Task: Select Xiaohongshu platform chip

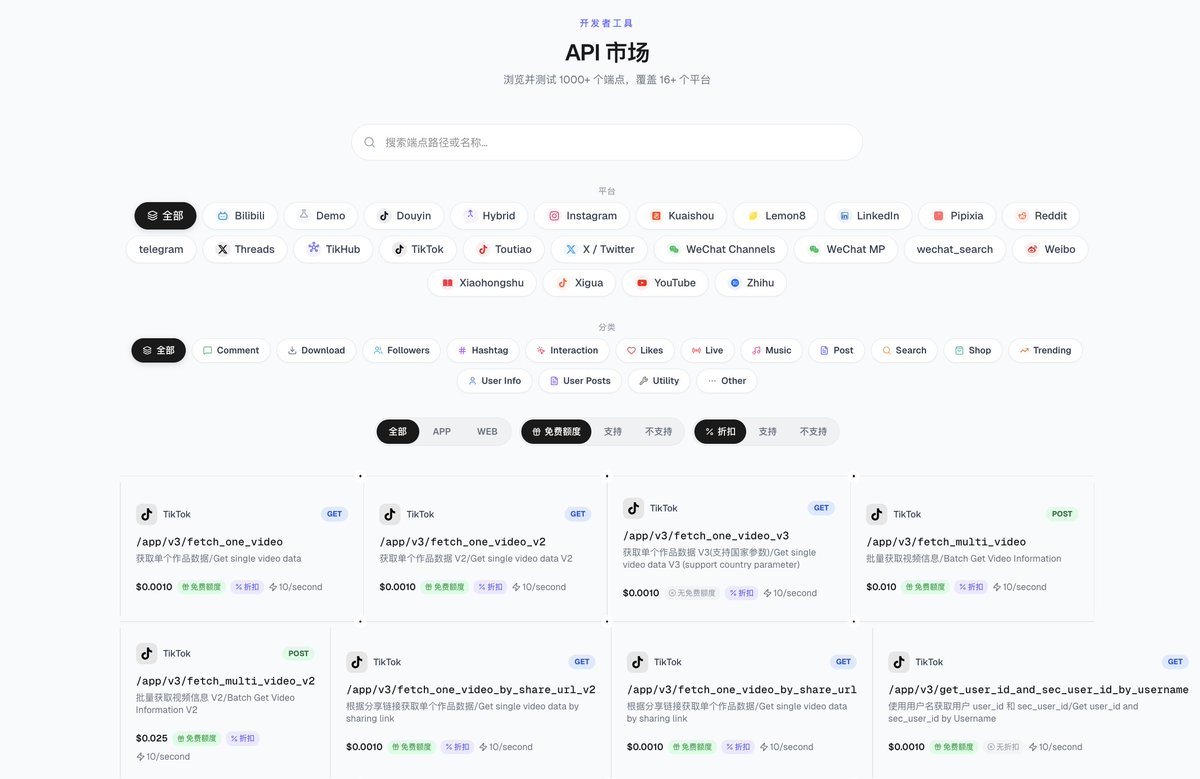Action: coord(482,283)
